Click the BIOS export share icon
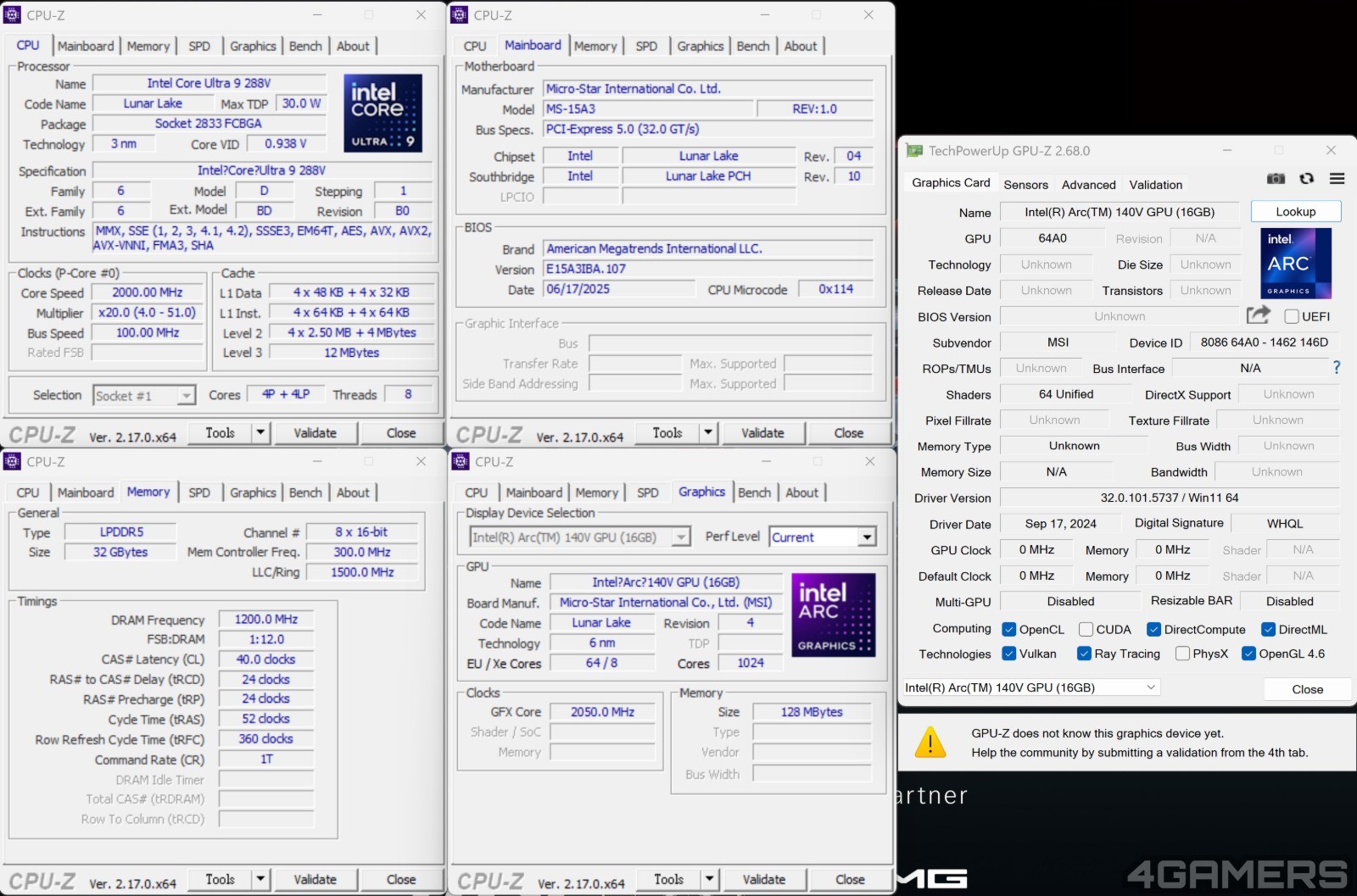 [x=1258, y=315]
